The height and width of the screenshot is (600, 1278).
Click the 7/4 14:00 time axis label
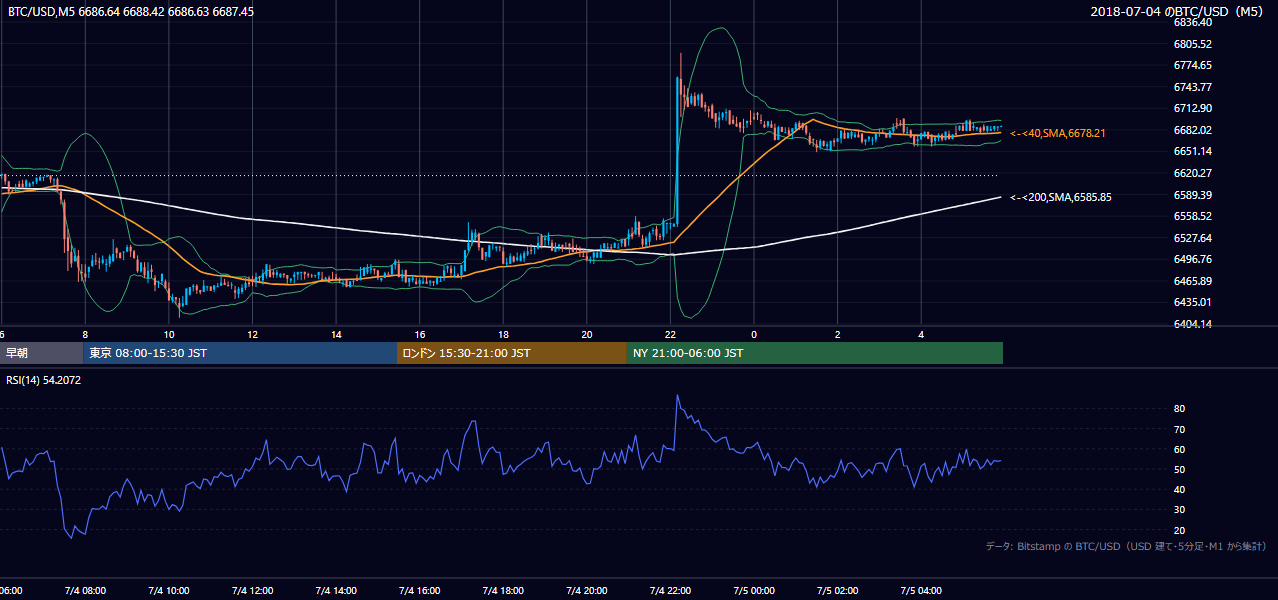coord(336,591)
